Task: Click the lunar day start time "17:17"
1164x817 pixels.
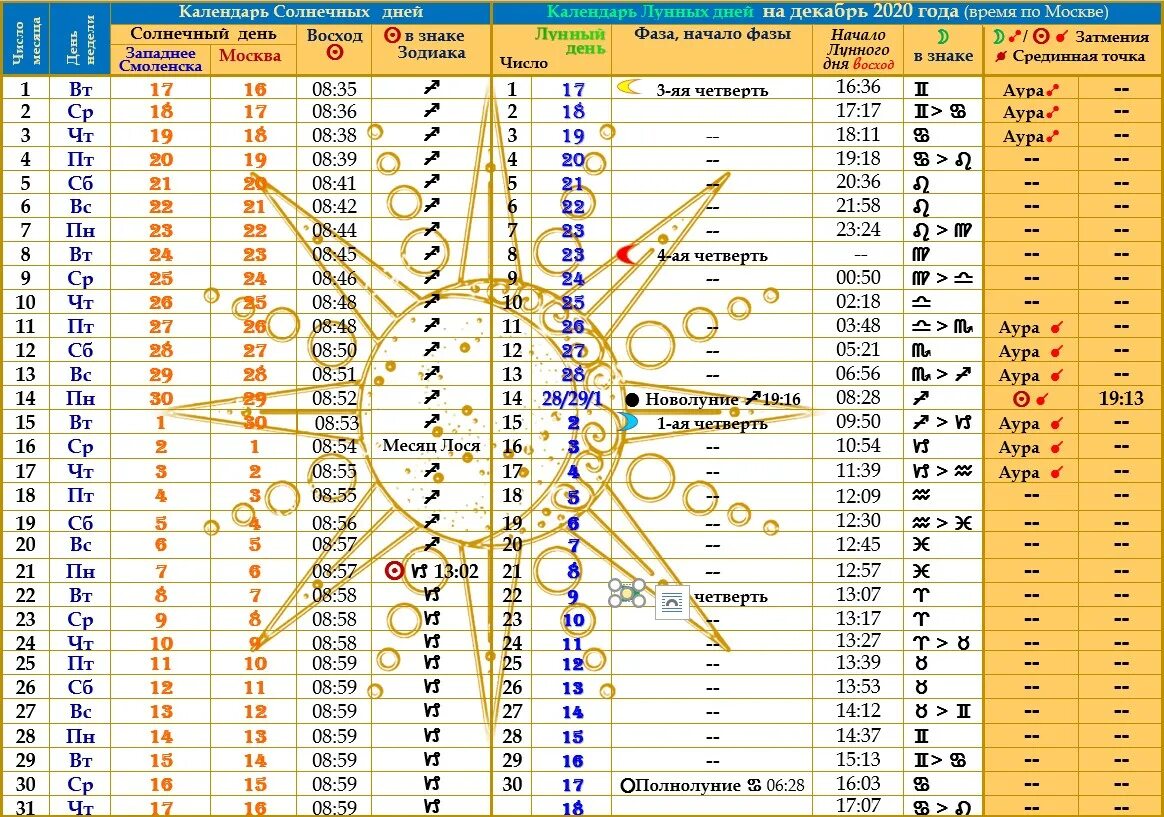Action: (858, 111)
